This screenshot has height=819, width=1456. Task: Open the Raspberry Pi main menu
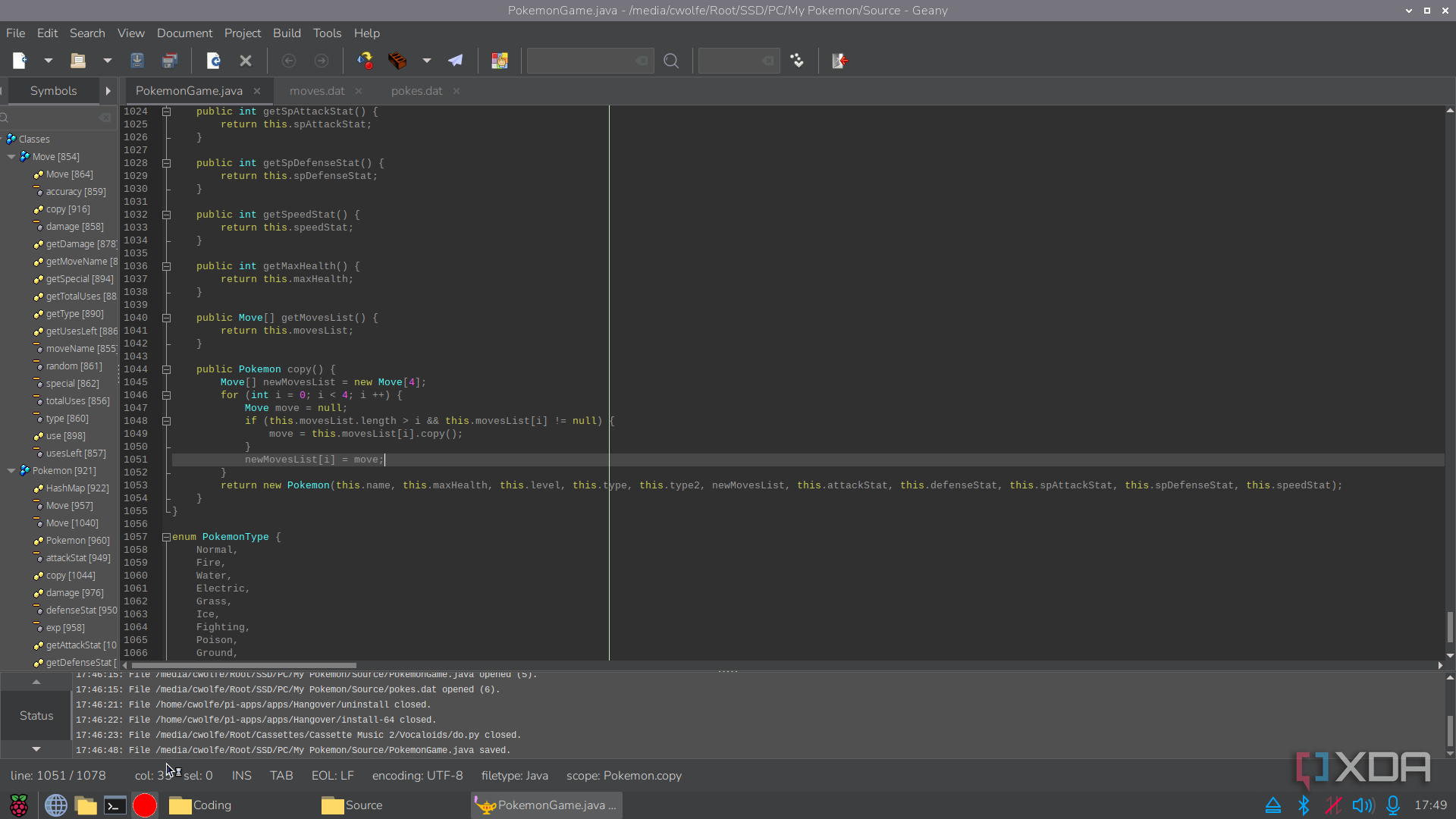[19, 805]
